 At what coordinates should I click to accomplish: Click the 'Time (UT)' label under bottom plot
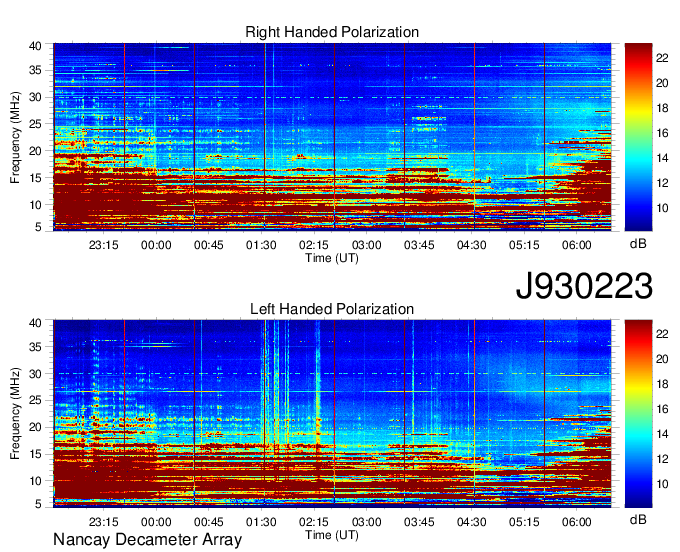coord(332,535)
